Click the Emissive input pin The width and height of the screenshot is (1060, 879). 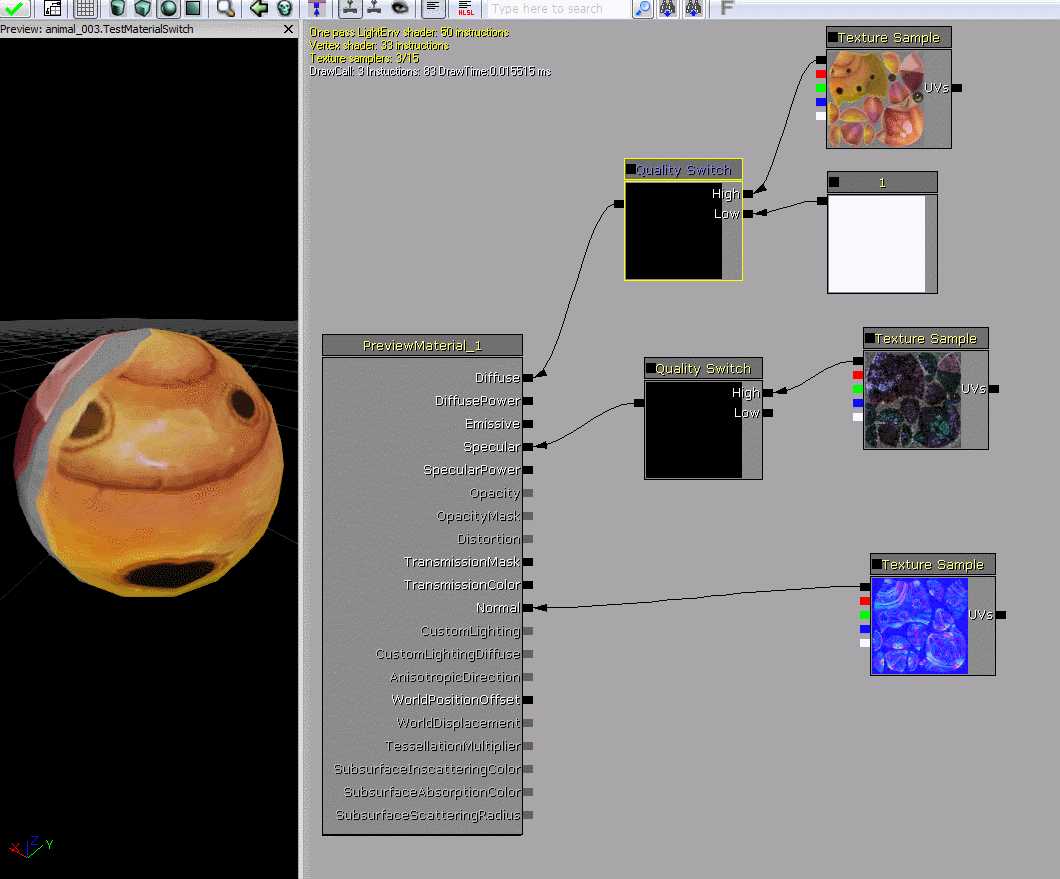click(x=528, y=424)
